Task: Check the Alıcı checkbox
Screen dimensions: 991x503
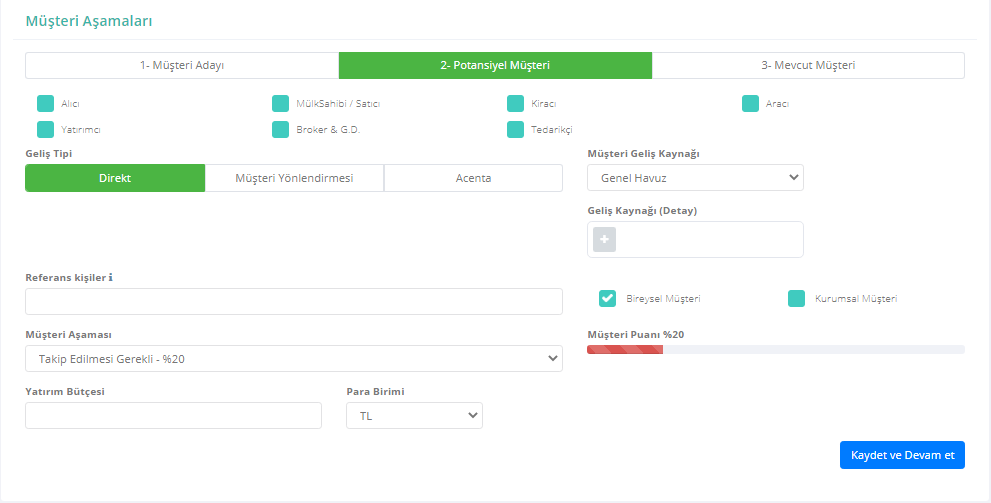Action: 46,104
